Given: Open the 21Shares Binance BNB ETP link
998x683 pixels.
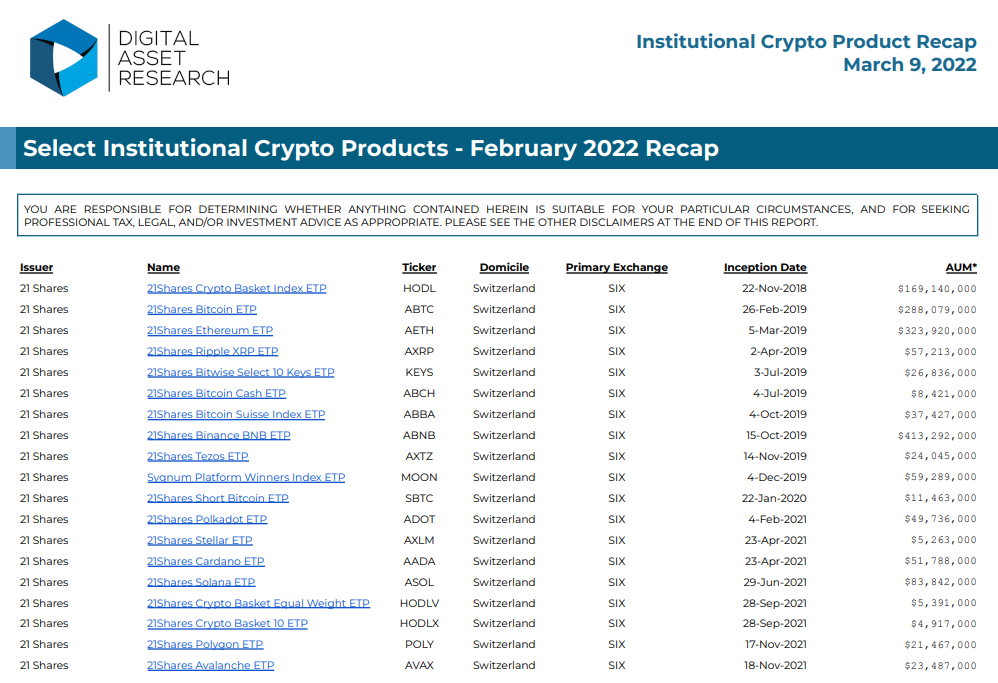Looking at the screenshot, I should pos(218,435).
